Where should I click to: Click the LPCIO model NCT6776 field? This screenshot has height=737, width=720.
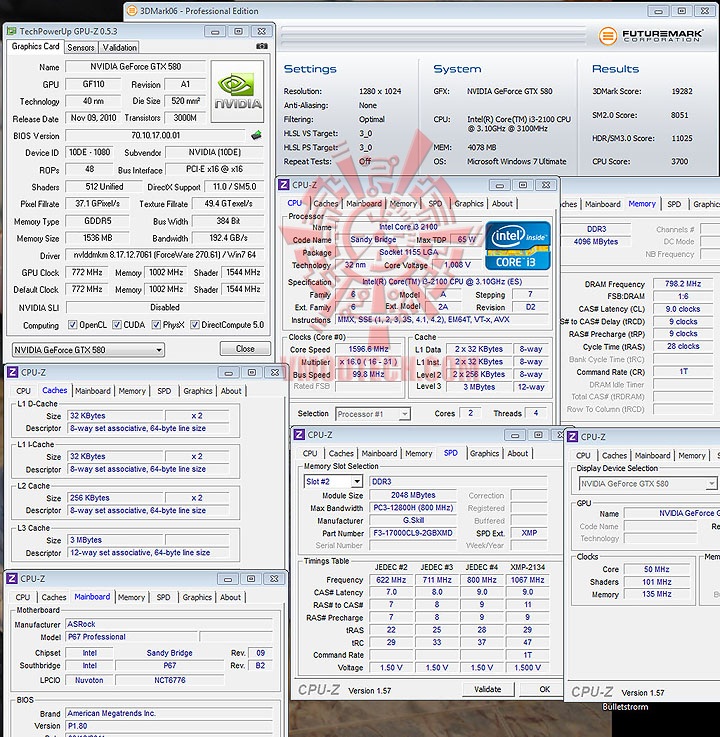[x=170, y=680]
